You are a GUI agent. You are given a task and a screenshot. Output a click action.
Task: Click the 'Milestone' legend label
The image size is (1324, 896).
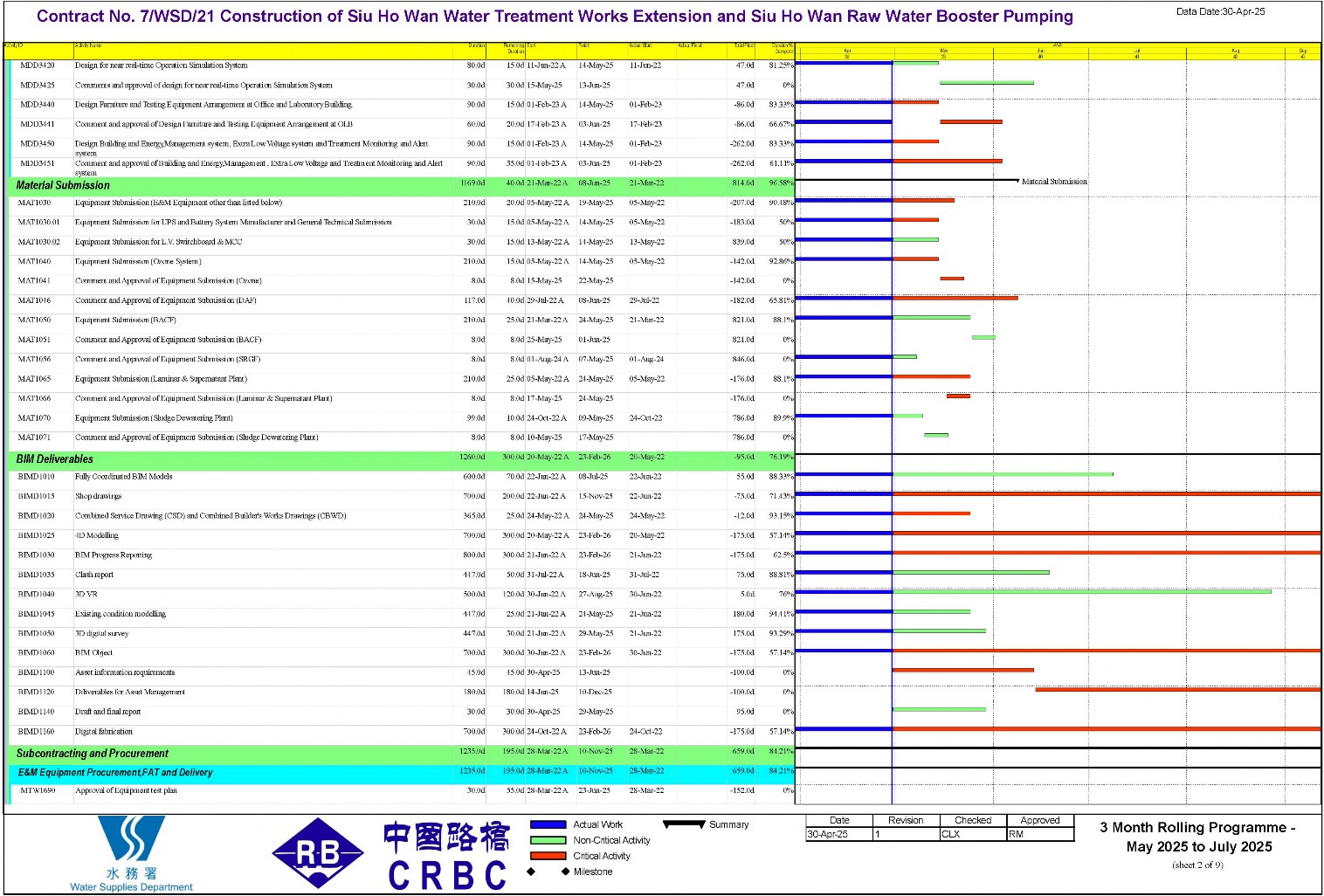[593, 872]
